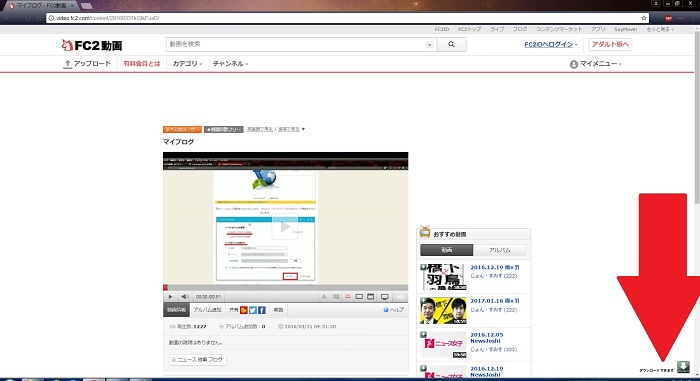Open the 有料会員とは link

(x=142, y=64)
